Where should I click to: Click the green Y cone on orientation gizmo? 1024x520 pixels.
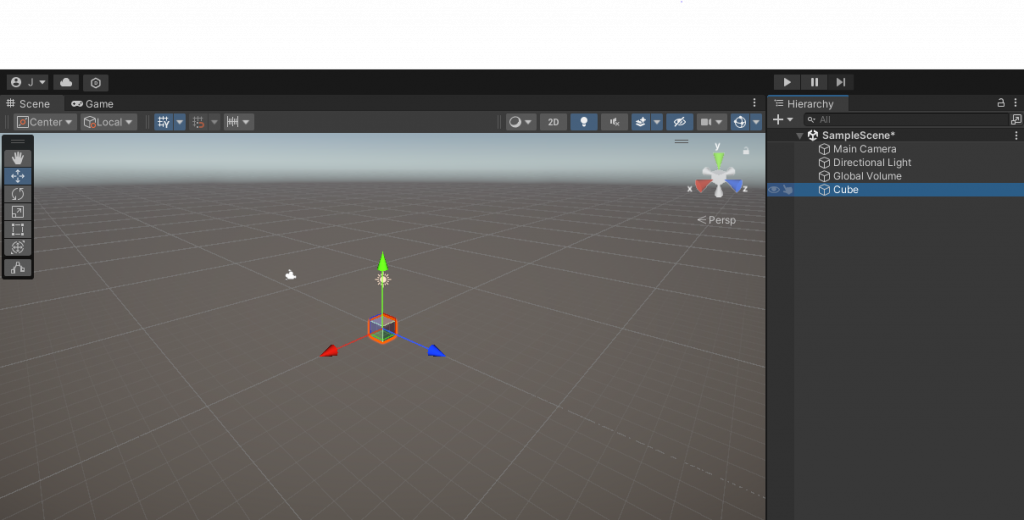718,159
